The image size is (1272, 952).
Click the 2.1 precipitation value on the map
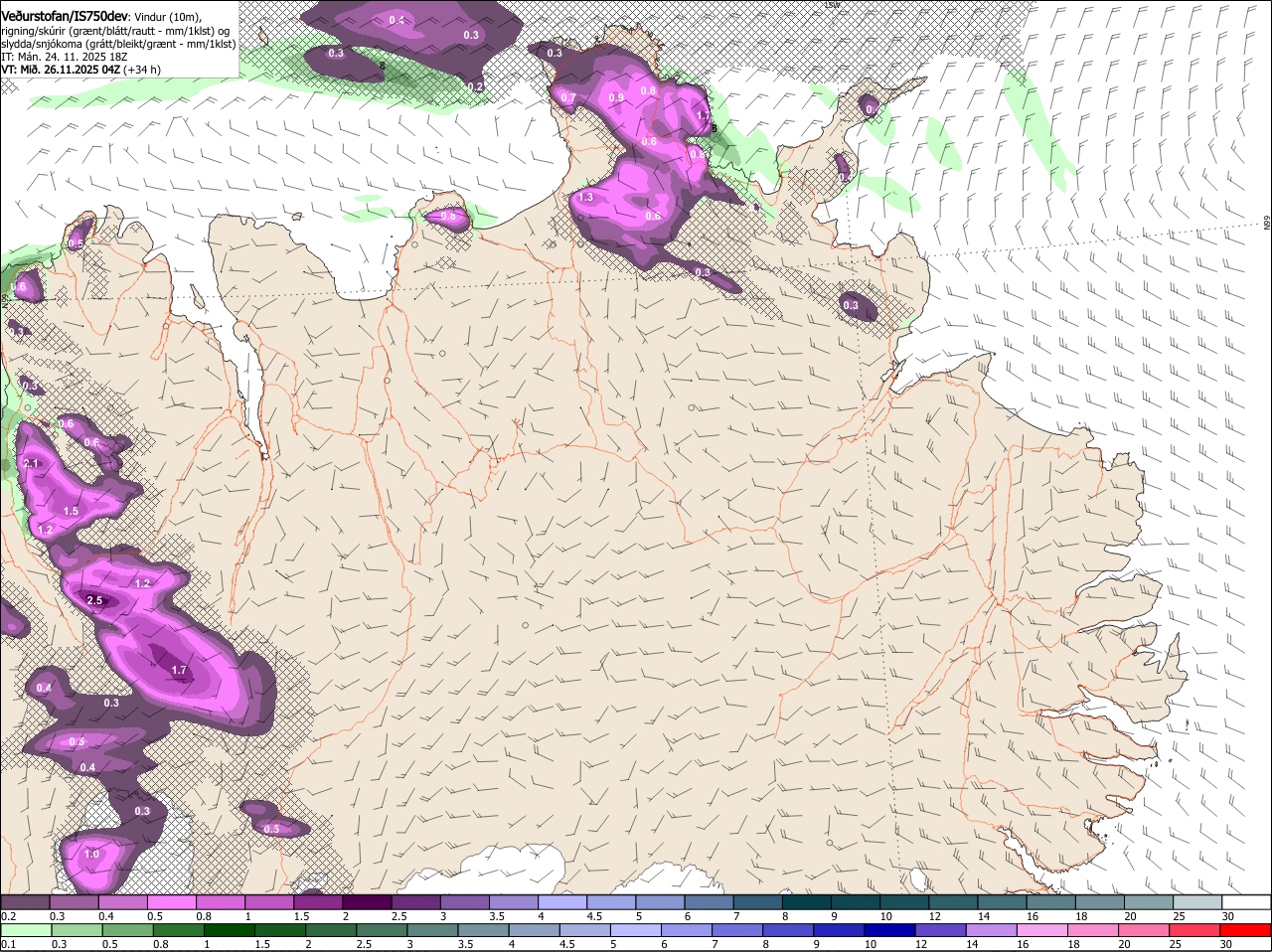(31, 463)
